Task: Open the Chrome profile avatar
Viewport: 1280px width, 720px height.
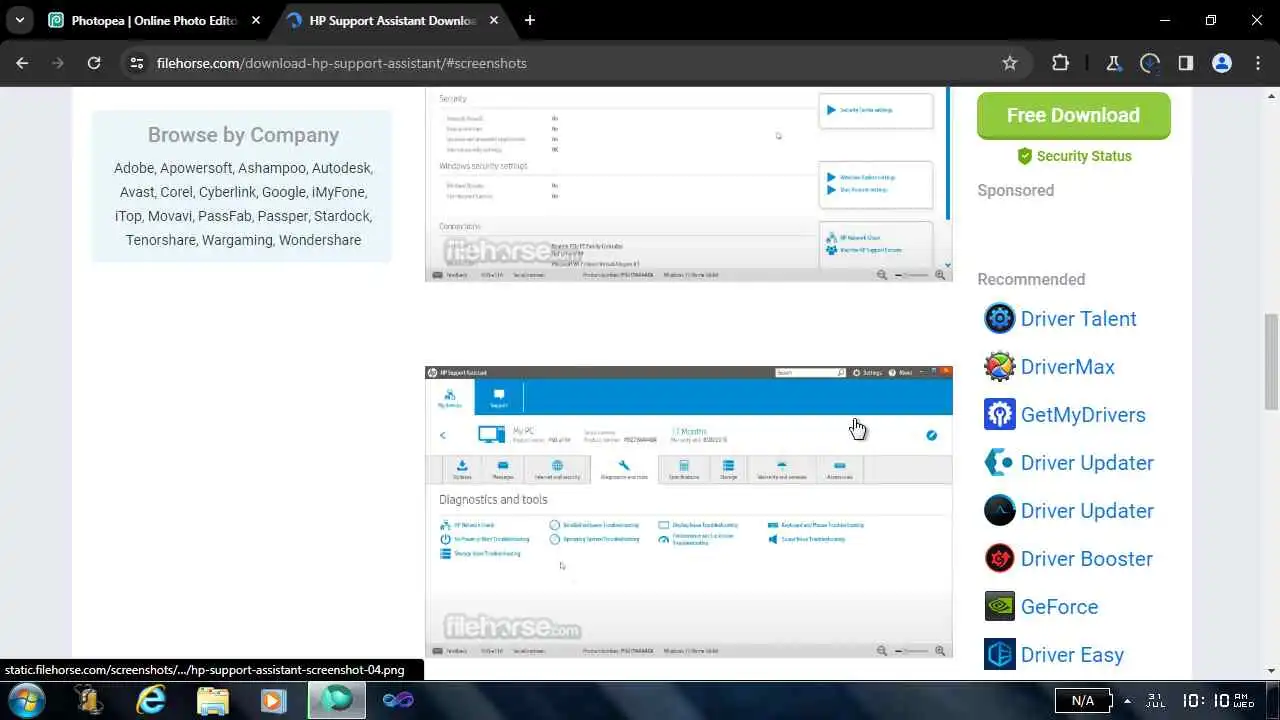Action: [1221, 63]
